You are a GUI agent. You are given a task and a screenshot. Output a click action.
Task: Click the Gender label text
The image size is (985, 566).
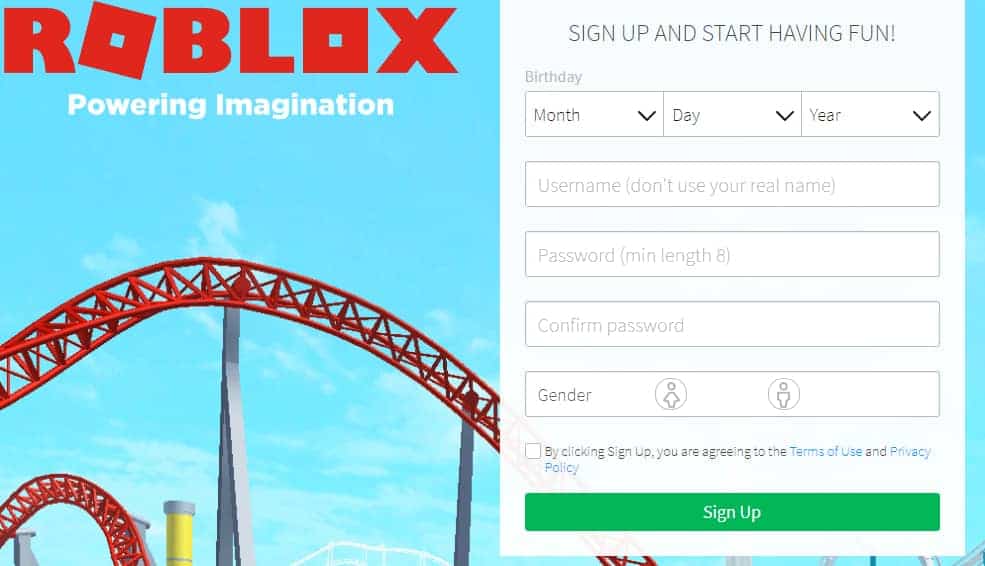click(564, 395)
